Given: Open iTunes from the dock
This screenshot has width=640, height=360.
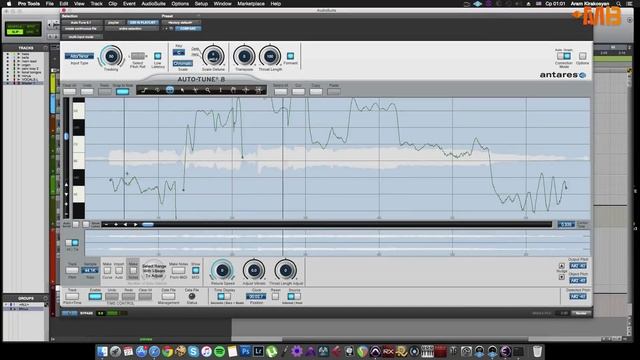Looking at the screenshot, I should tap(207, 351).
